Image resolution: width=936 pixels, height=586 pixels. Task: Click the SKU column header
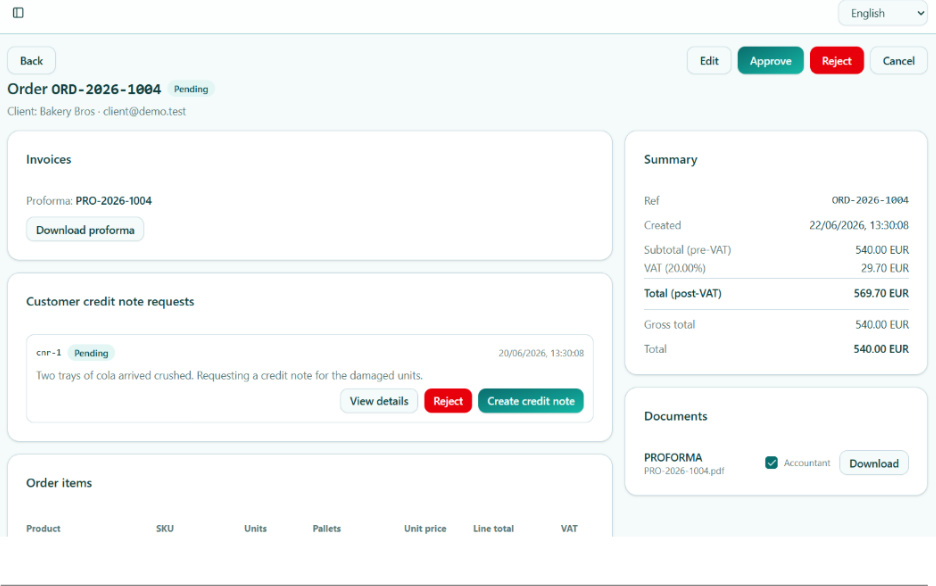pos(165,528)
